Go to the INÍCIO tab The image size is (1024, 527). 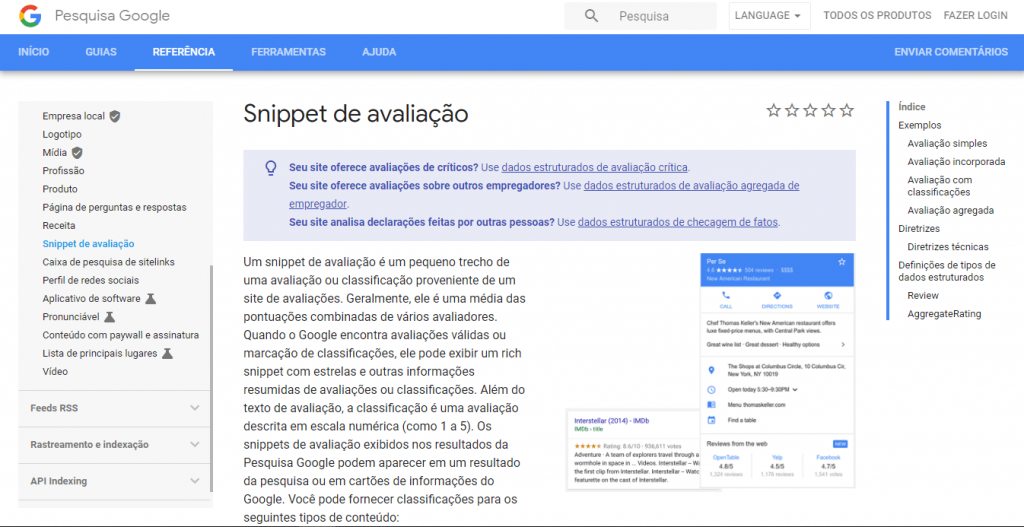coord(33,52)
